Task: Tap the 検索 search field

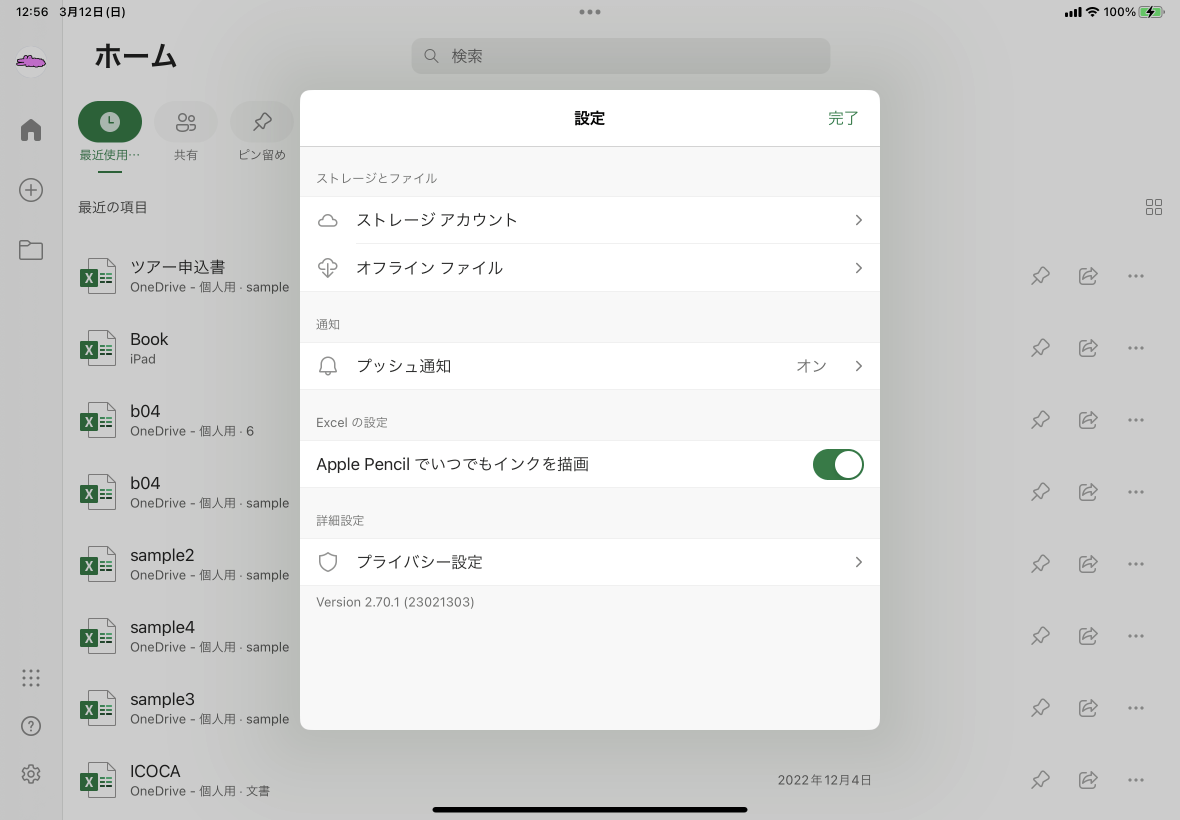Action: [x=621, y=56]
